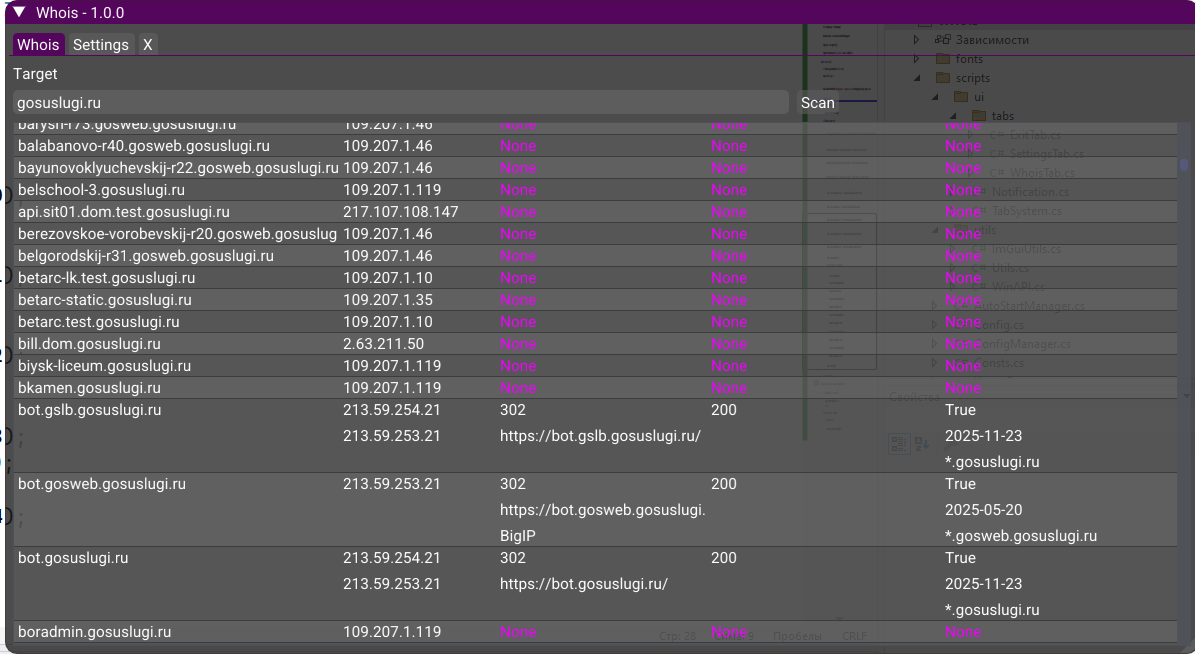Select the api.sit01.dom.test.gosuslugi.ru entry
This screenshot has width=1195, height=654.
coord(123,212)
